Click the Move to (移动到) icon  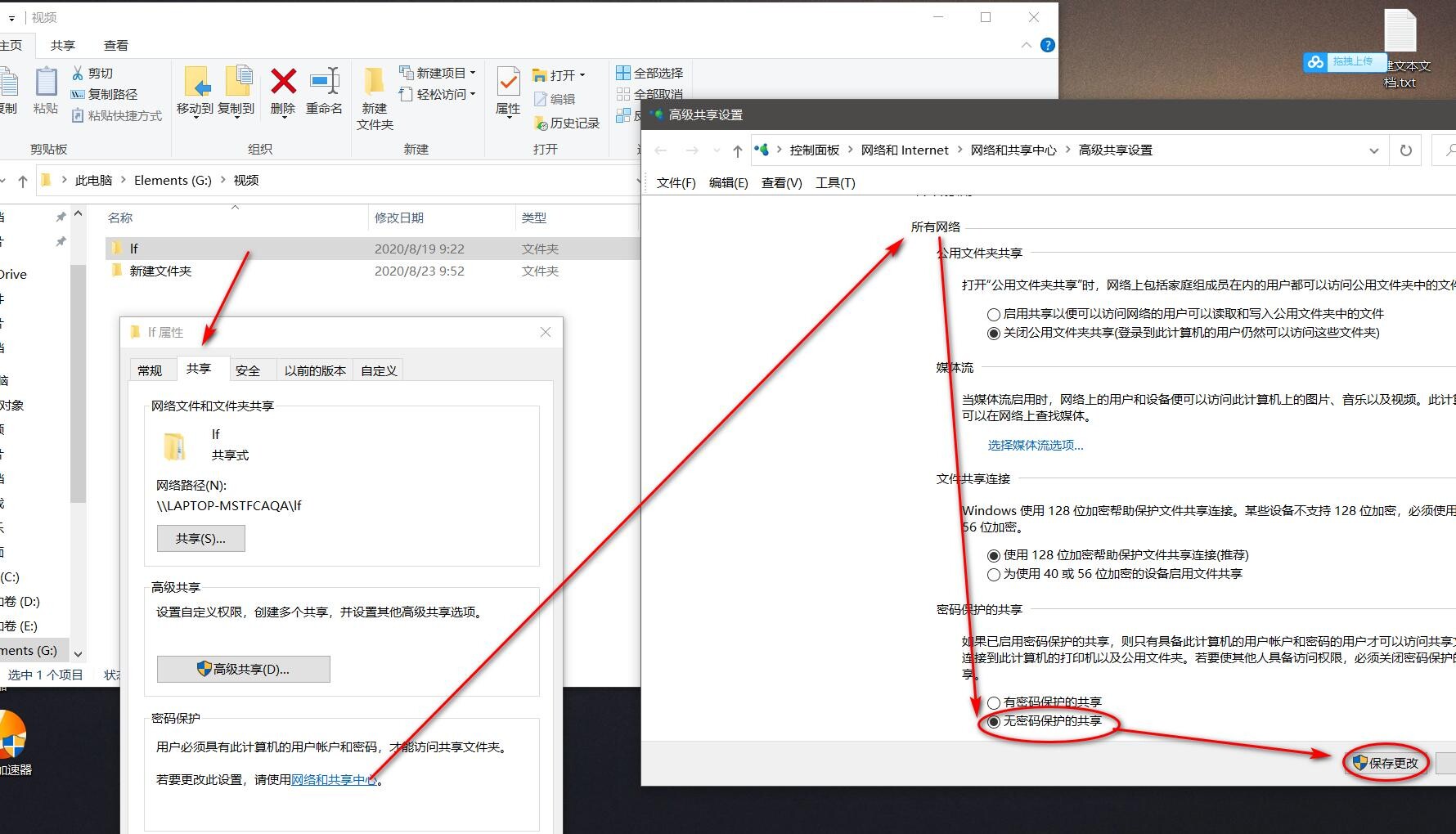click(195, 83)
